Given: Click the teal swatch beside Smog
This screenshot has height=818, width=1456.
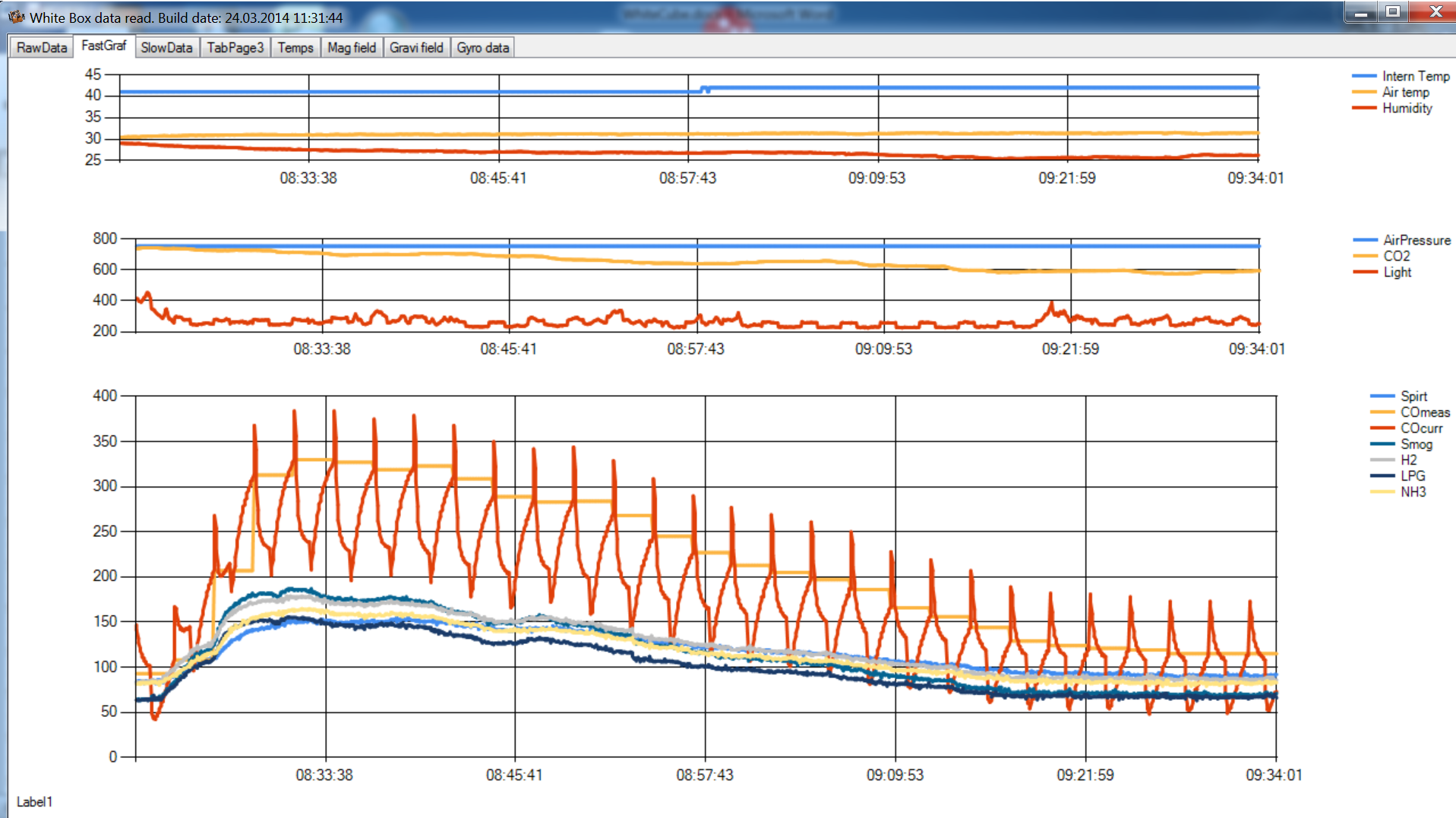Looking at the screenshot, I should coord(1383,444).
